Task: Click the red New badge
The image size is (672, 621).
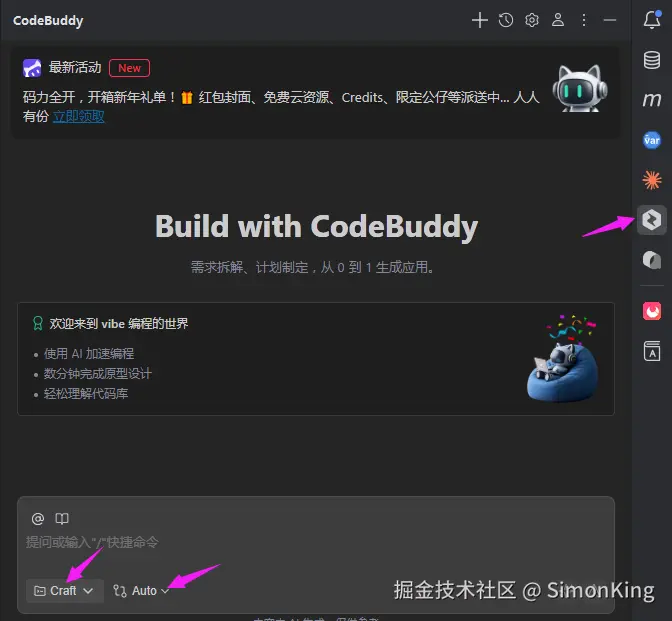Action: (x=129, y=68)
